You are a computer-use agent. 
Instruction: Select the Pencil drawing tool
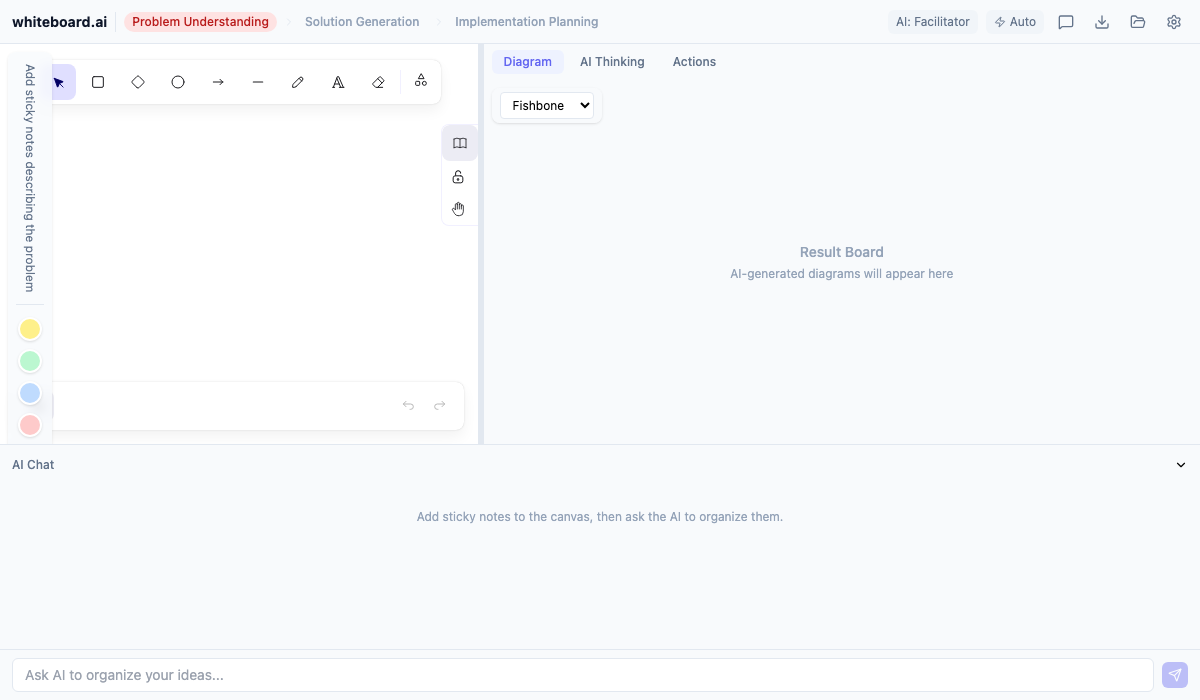pyautogui.click(x=298, y=81)
